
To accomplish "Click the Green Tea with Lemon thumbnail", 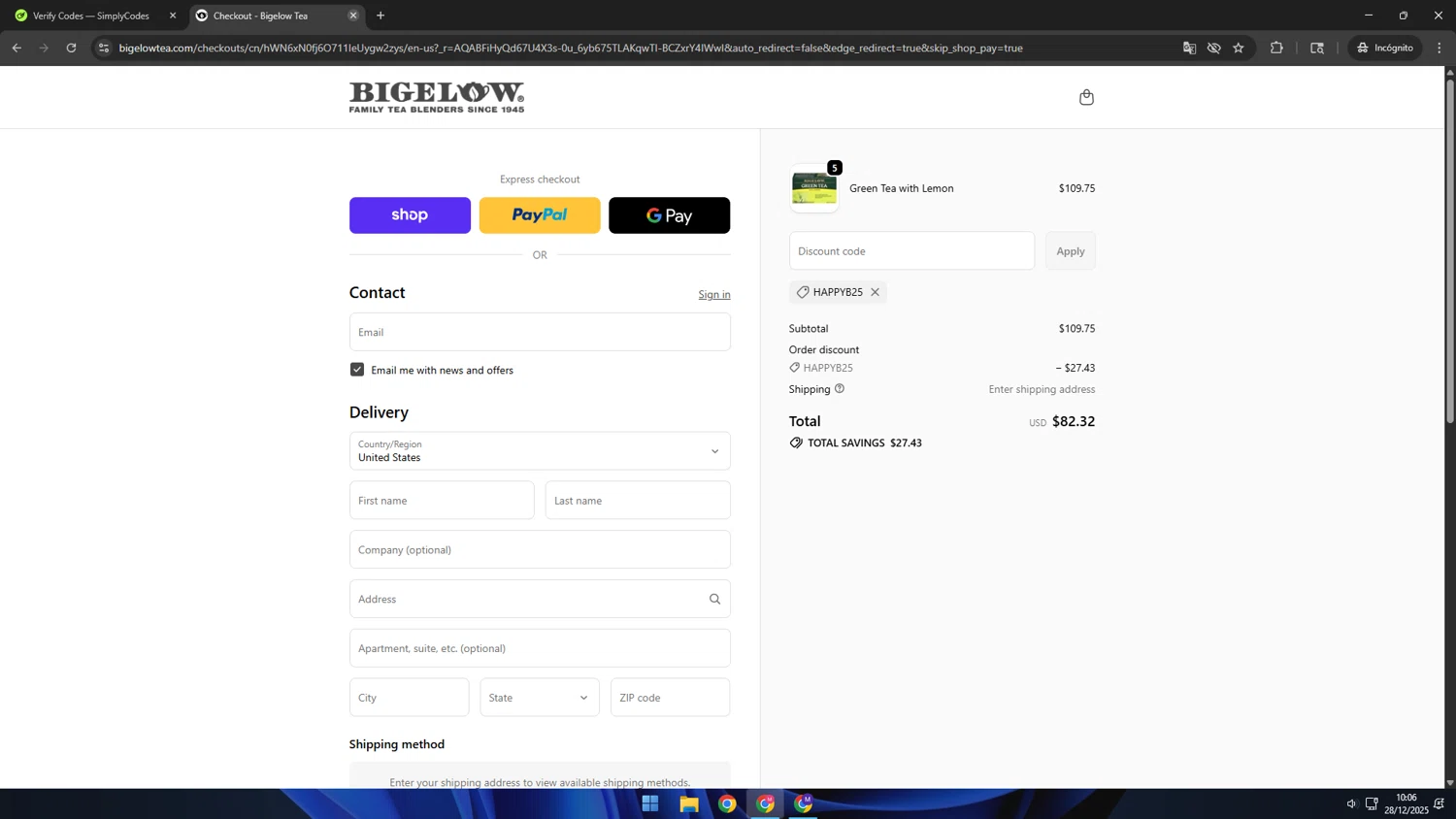I will coord(814,188).
